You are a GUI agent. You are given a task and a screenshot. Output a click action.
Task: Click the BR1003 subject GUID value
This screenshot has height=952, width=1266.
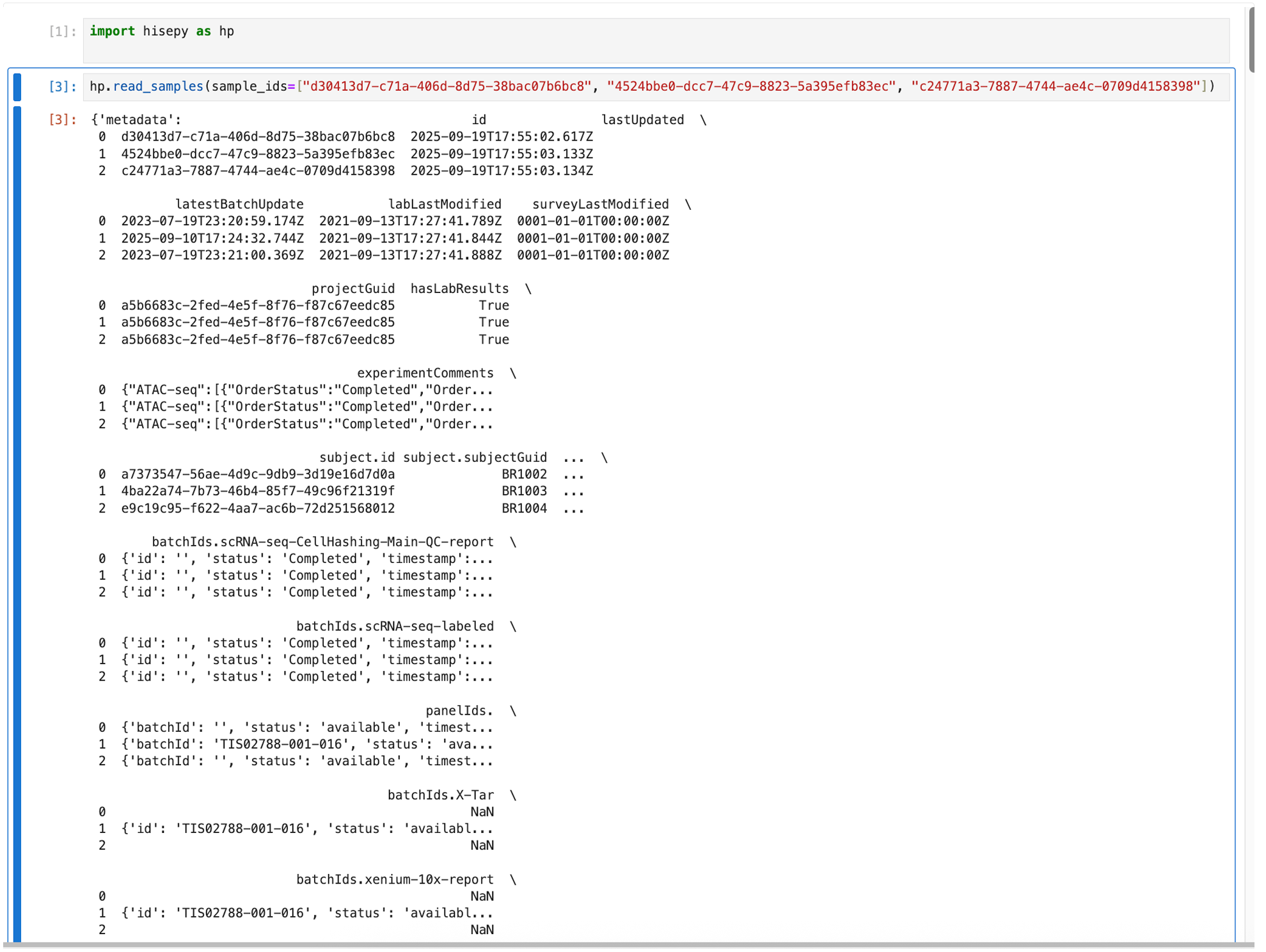[x=524, y=491]
